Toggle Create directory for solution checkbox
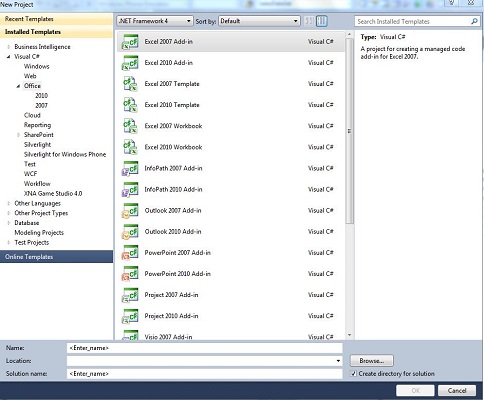Viewport: 484px width, 400px height. (x=354, y=374)
